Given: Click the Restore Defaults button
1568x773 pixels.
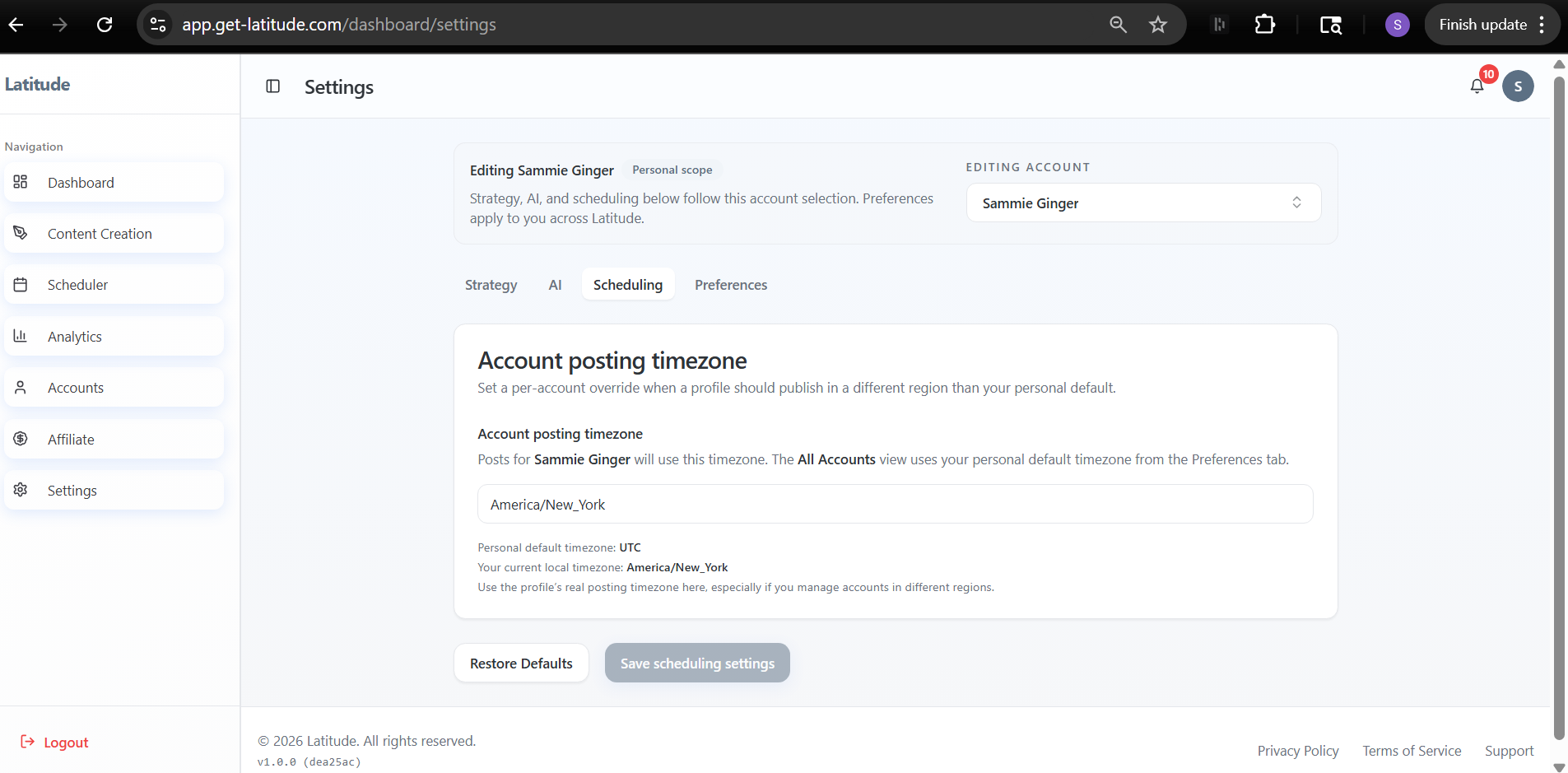Looking at the screenshot, I should [x=521, y=663].
